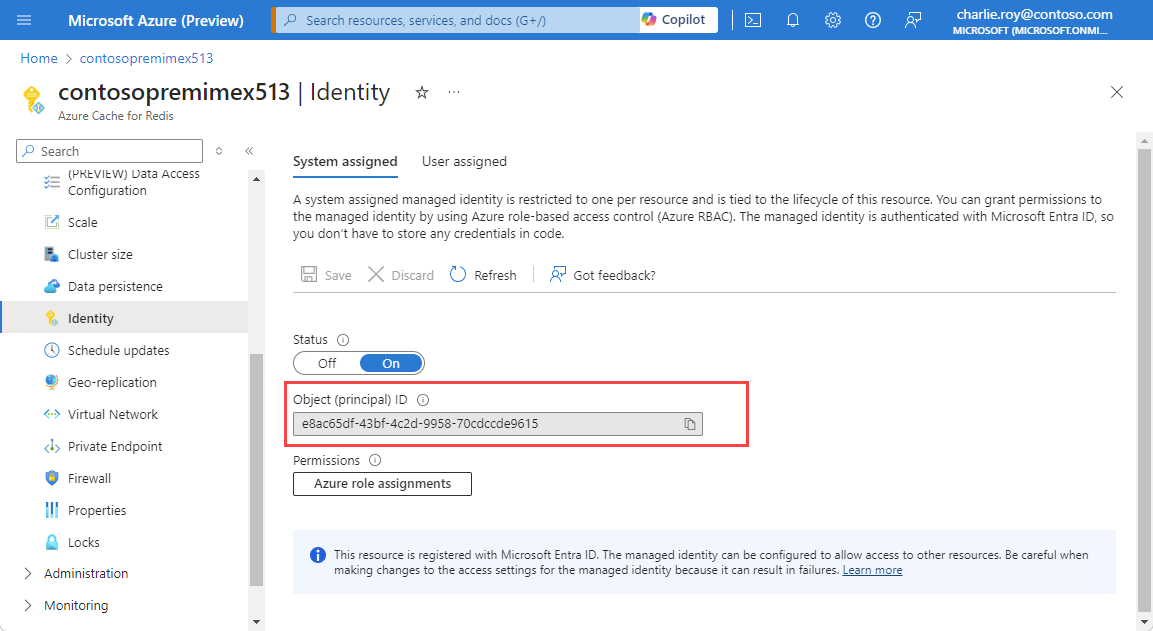The height and width of the screenshot is (631, 1153).
Task: Open the Learn more link
Action: pos(872,570)
